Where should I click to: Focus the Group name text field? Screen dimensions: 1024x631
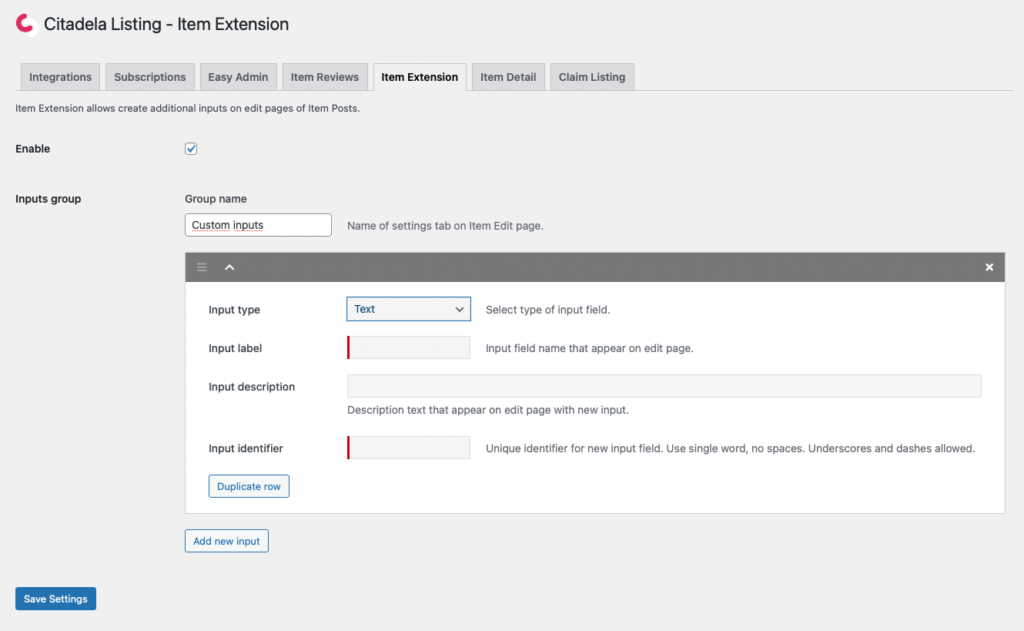tap(258, 225)
